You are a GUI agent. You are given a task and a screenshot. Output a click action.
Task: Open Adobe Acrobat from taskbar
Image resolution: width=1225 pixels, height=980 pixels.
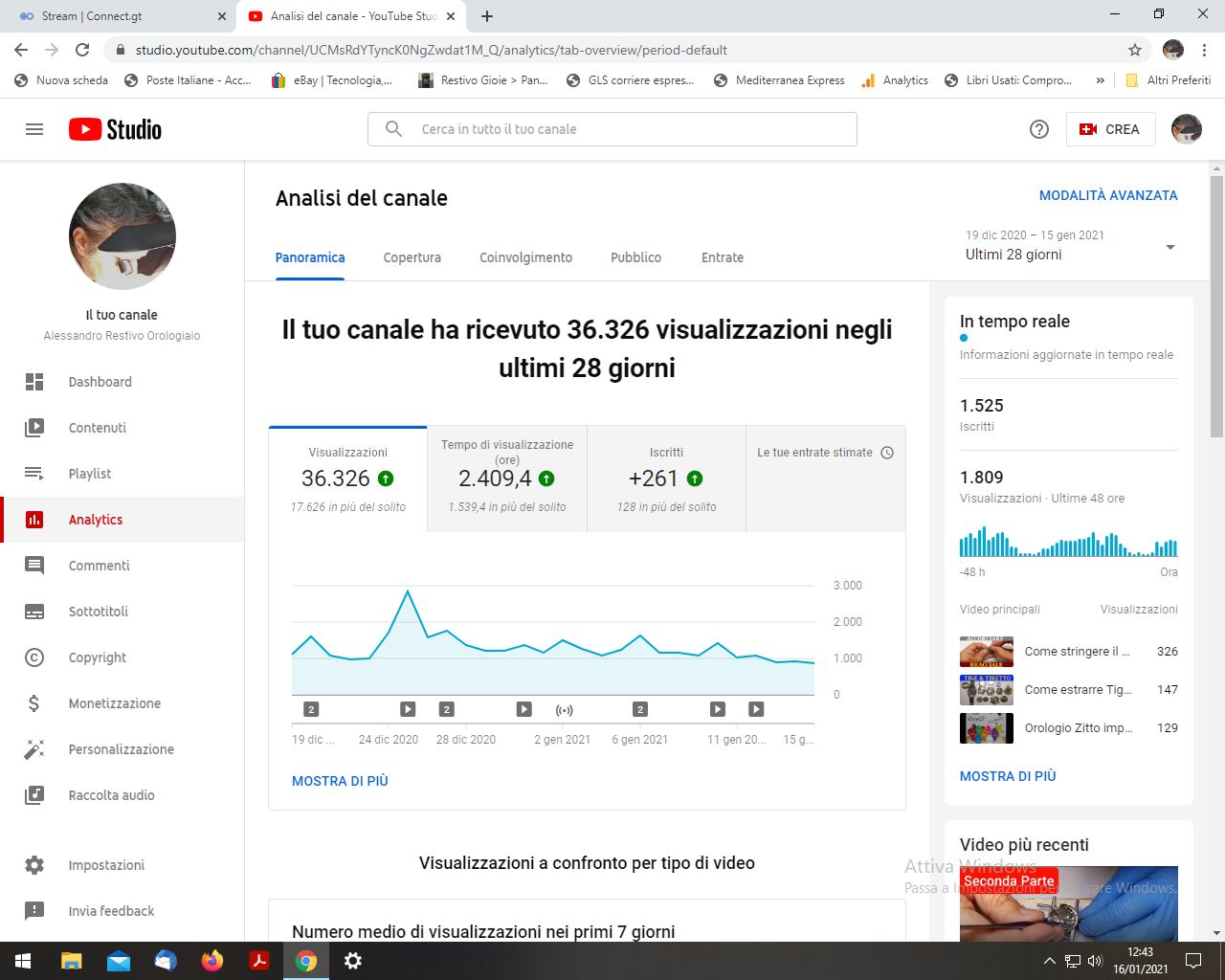click(259, 961)
